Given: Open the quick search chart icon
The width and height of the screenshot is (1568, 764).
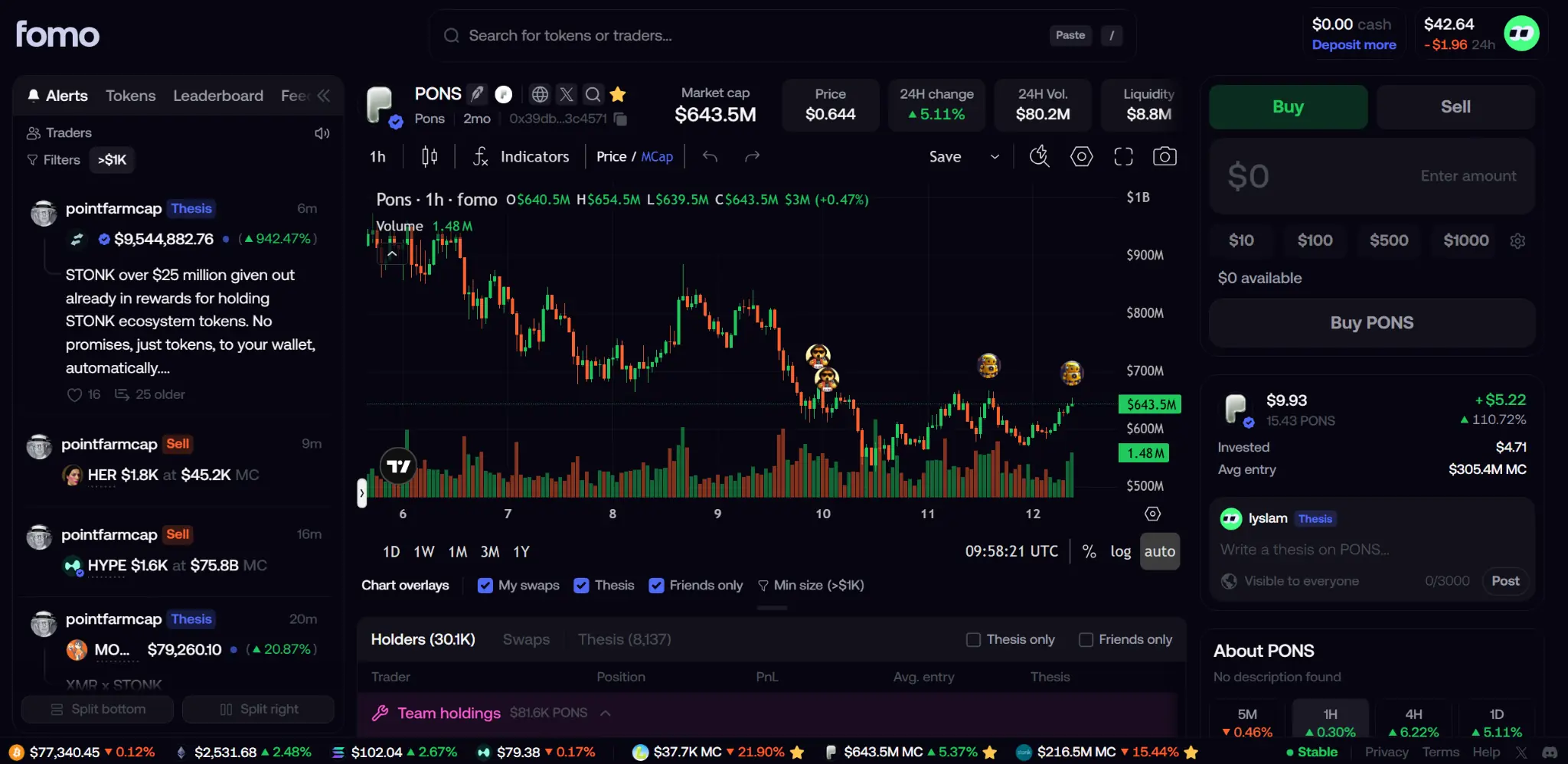Looking at the screenshot, I should [x=1039, y=156].
